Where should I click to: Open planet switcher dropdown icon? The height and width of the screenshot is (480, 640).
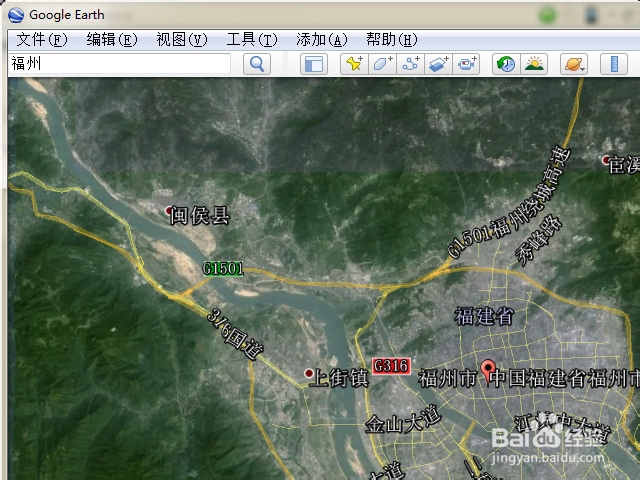[574, 64]
